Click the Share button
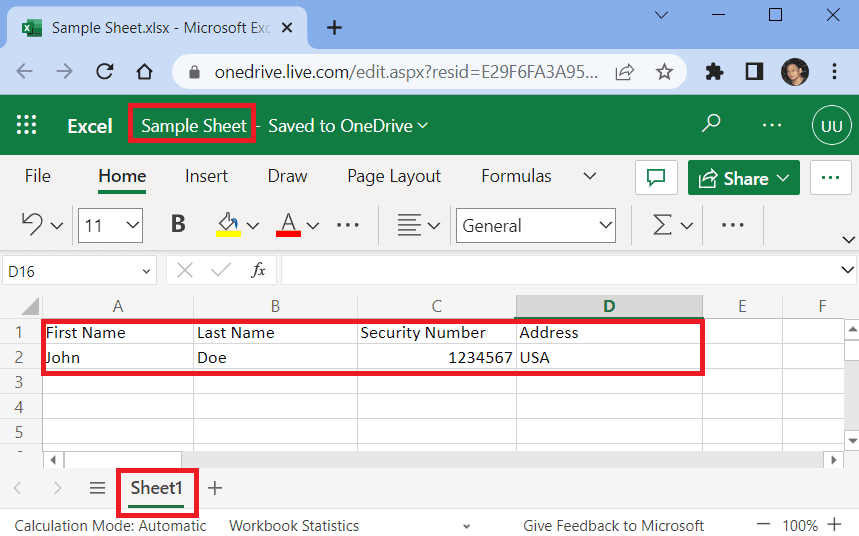Image resolution: width=859 pixels, height=536 pixels. tap(743, 178)
